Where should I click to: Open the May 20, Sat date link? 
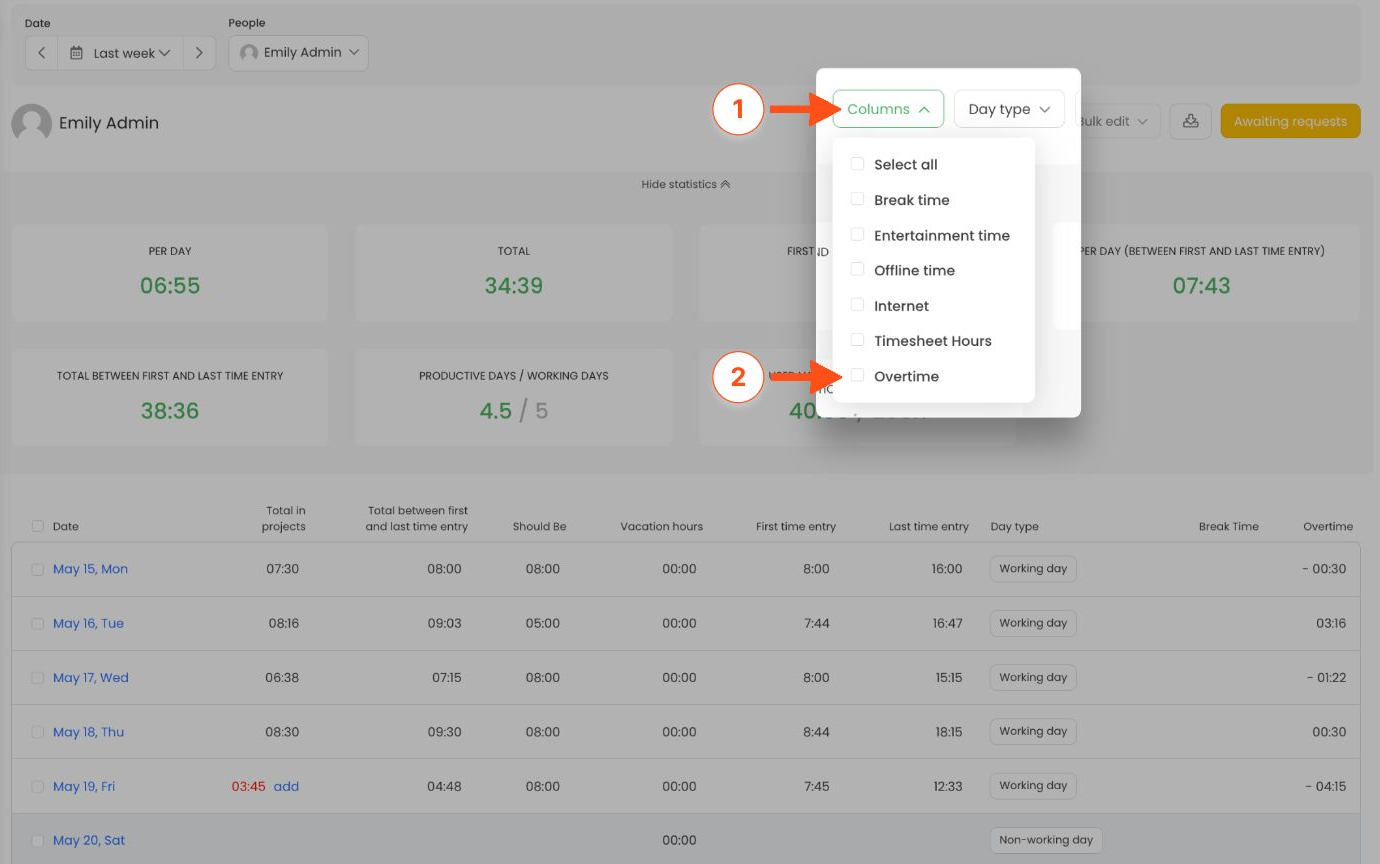pos(89,840)
